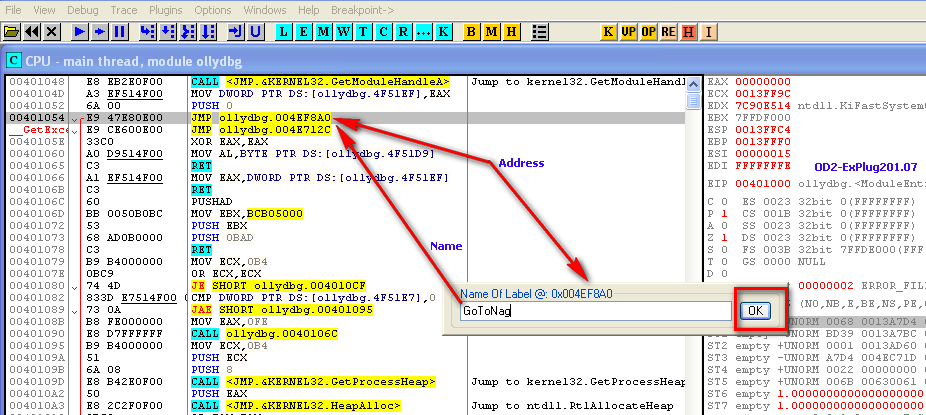Click the EIP register value 00401000

click(762, 184)
